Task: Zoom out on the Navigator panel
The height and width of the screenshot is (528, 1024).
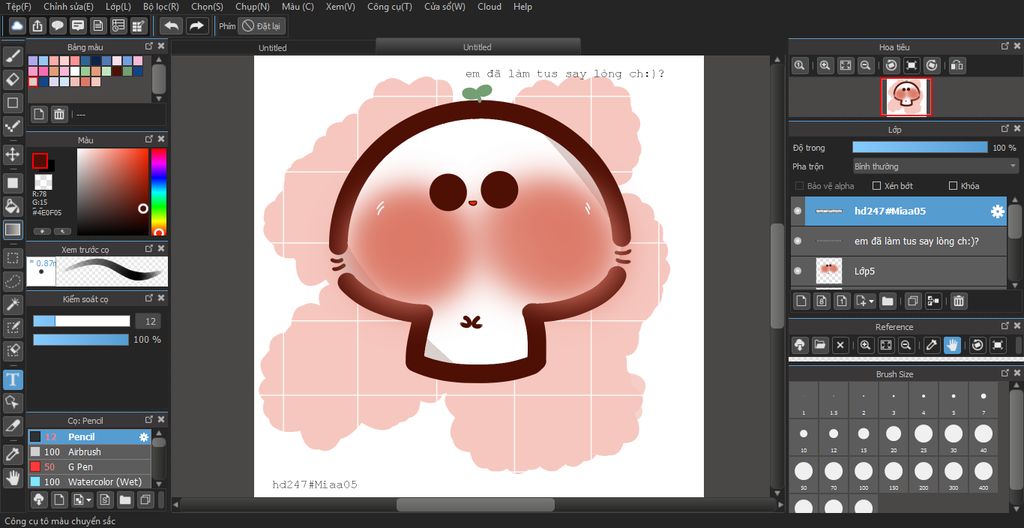Action: pos(865,65)
